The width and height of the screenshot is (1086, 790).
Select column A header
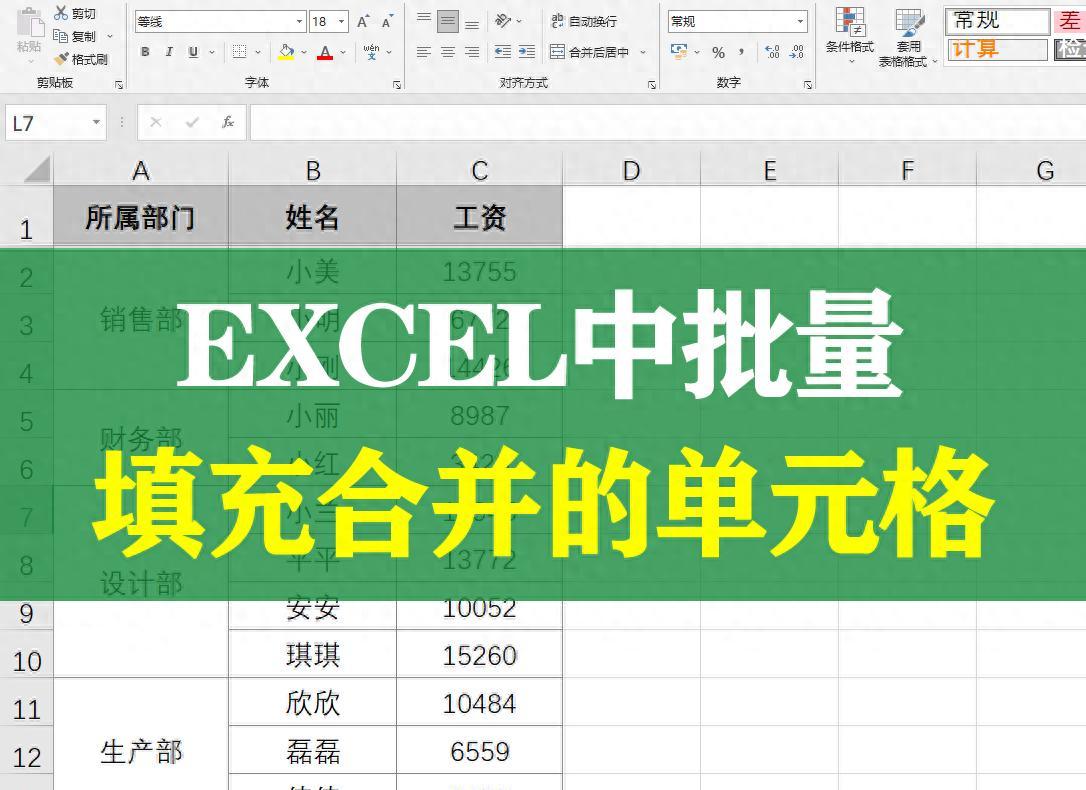pyautogui.click(x=141, y=170)
